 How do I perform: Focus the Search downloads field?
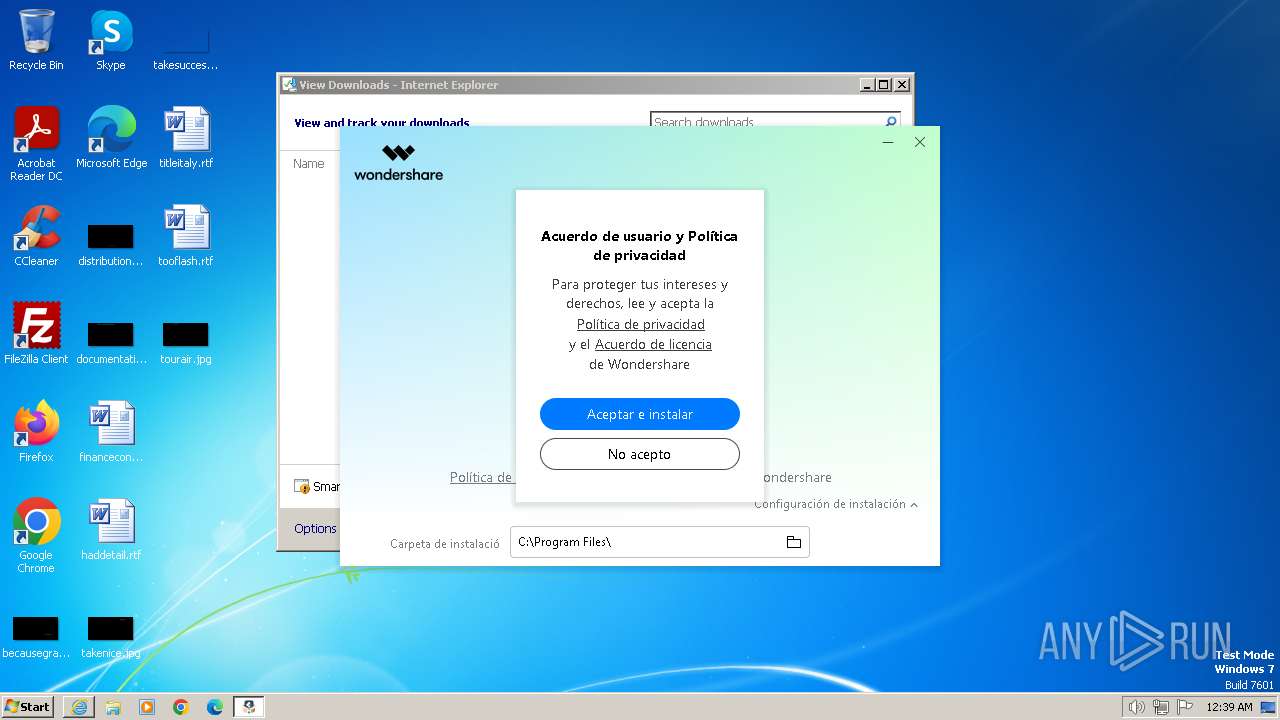point(766,122)
